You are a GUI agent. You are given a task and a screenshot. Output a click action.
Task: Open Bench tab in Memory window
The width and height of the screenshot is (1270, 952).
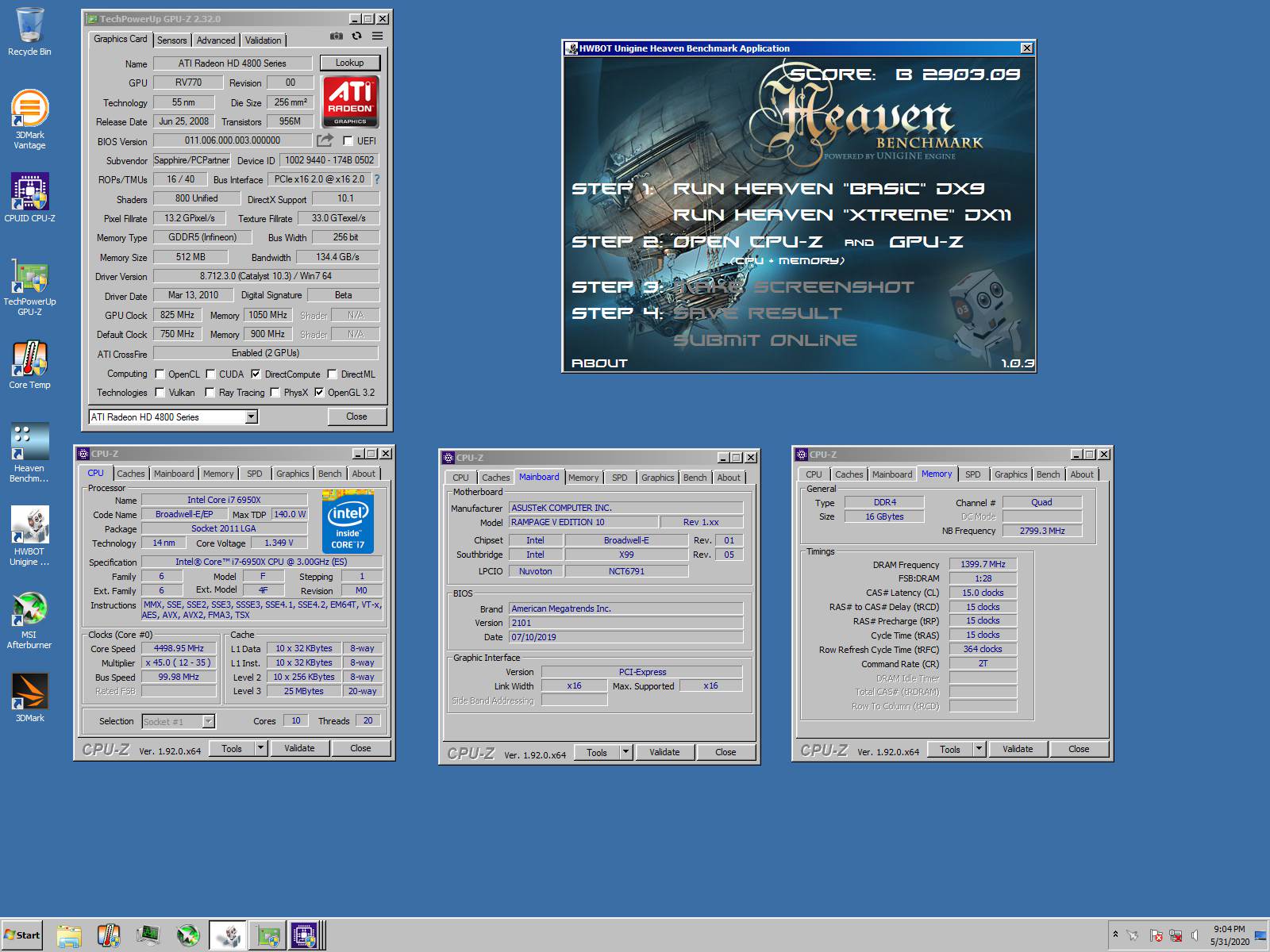1048,474
